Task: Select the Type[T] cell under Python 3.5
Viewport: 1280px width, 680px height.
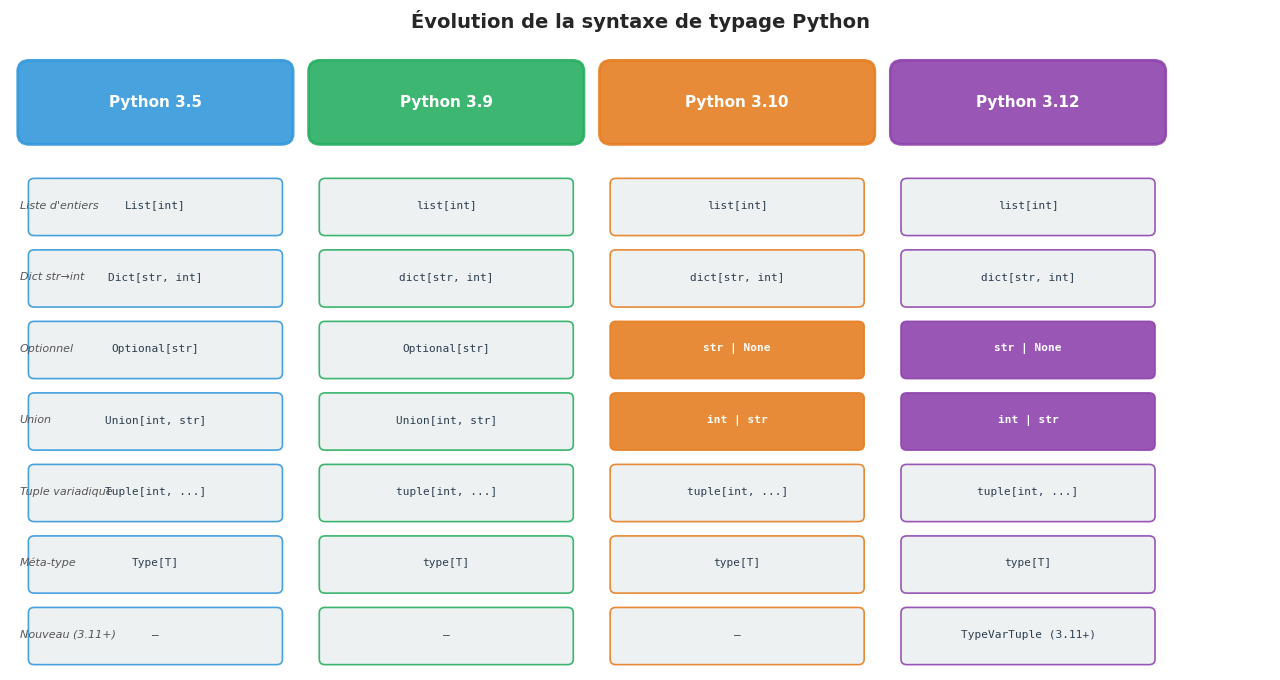Action: pyautogui.click(x=155, y=563)
